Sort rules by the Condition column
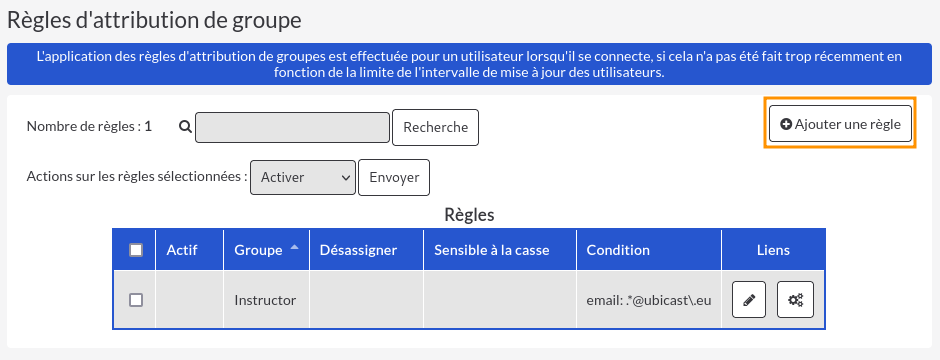 pyautogui.click(x=617, y=250)
